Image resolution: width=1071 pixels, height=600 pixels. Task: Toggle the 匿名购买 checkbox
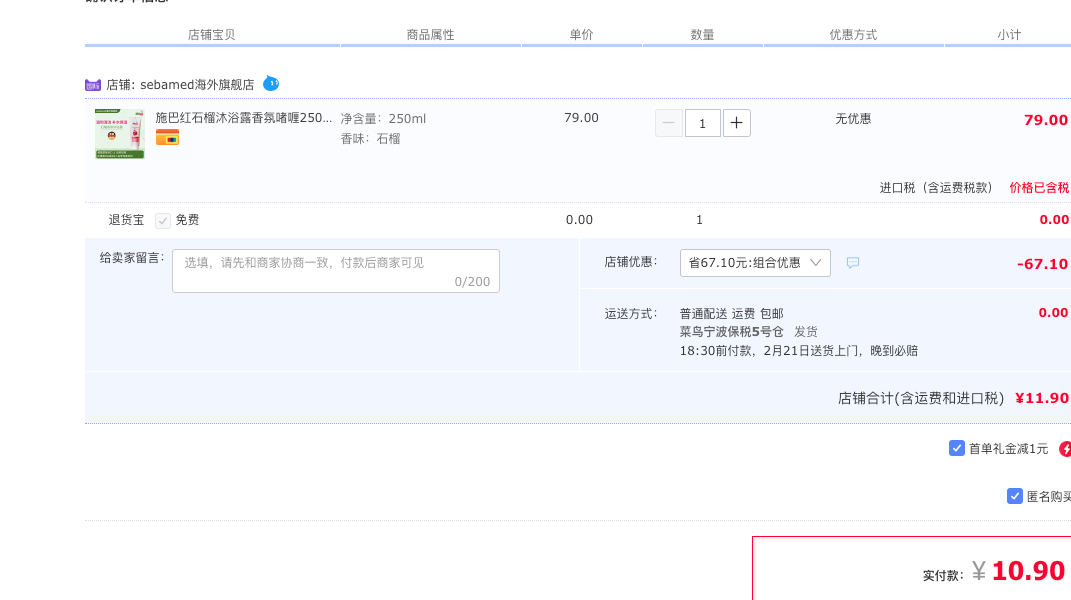click(1015, 496)
